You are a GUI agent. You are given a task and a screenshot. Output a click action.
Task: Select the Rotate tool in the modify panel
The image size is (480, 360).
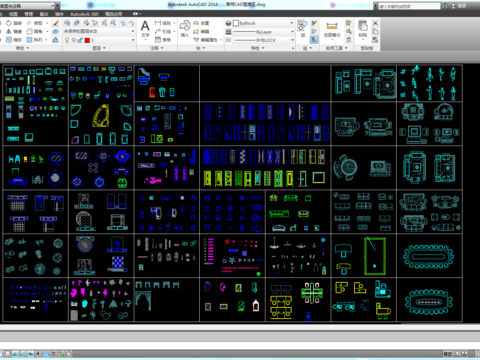13,23
